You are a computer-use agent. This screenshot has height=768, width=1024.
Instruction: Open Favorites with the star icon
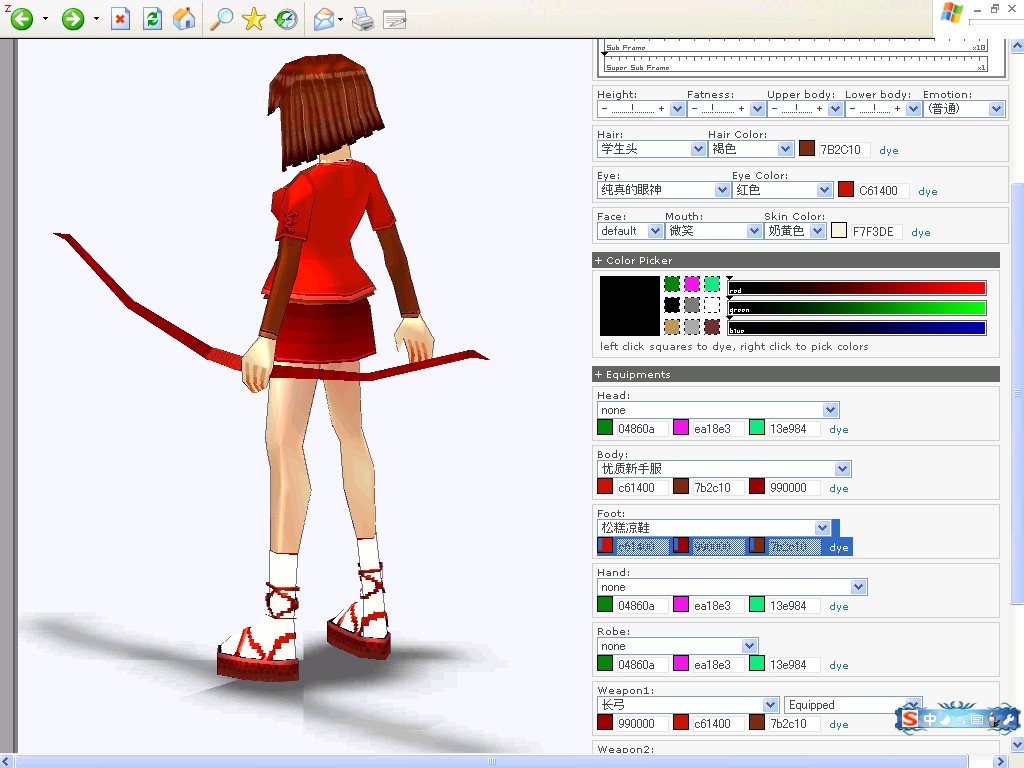(253, 19)
